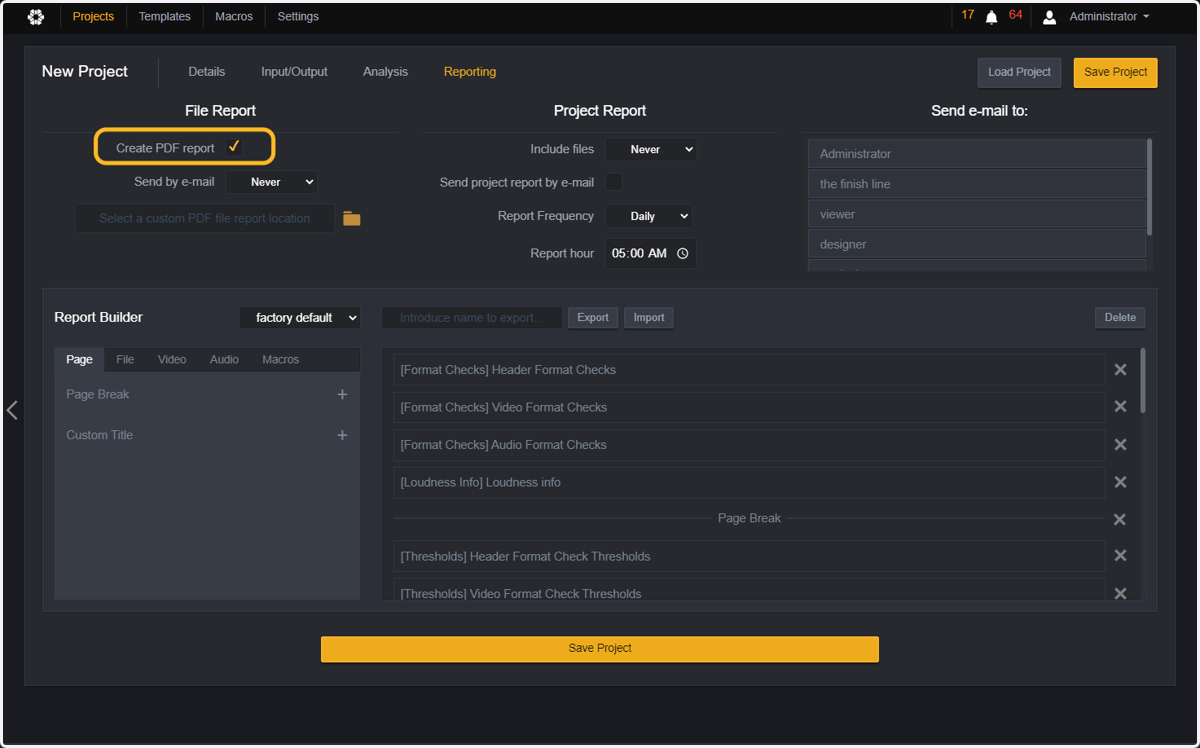Switch to Input/Output tab

294,72
